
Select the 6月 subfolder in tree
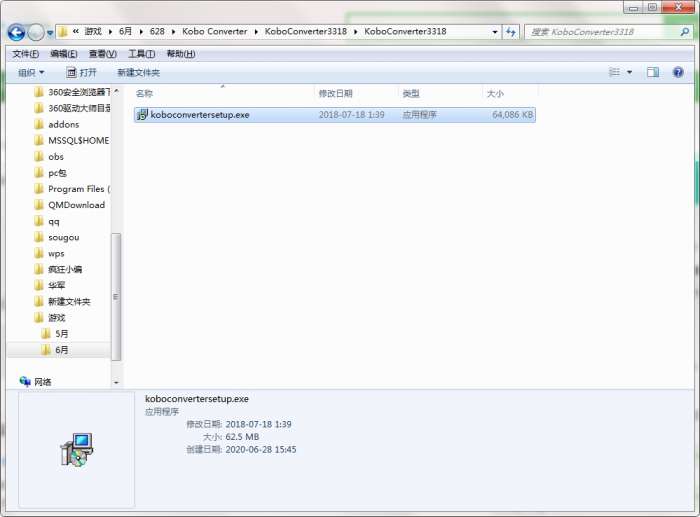[55, 350]
